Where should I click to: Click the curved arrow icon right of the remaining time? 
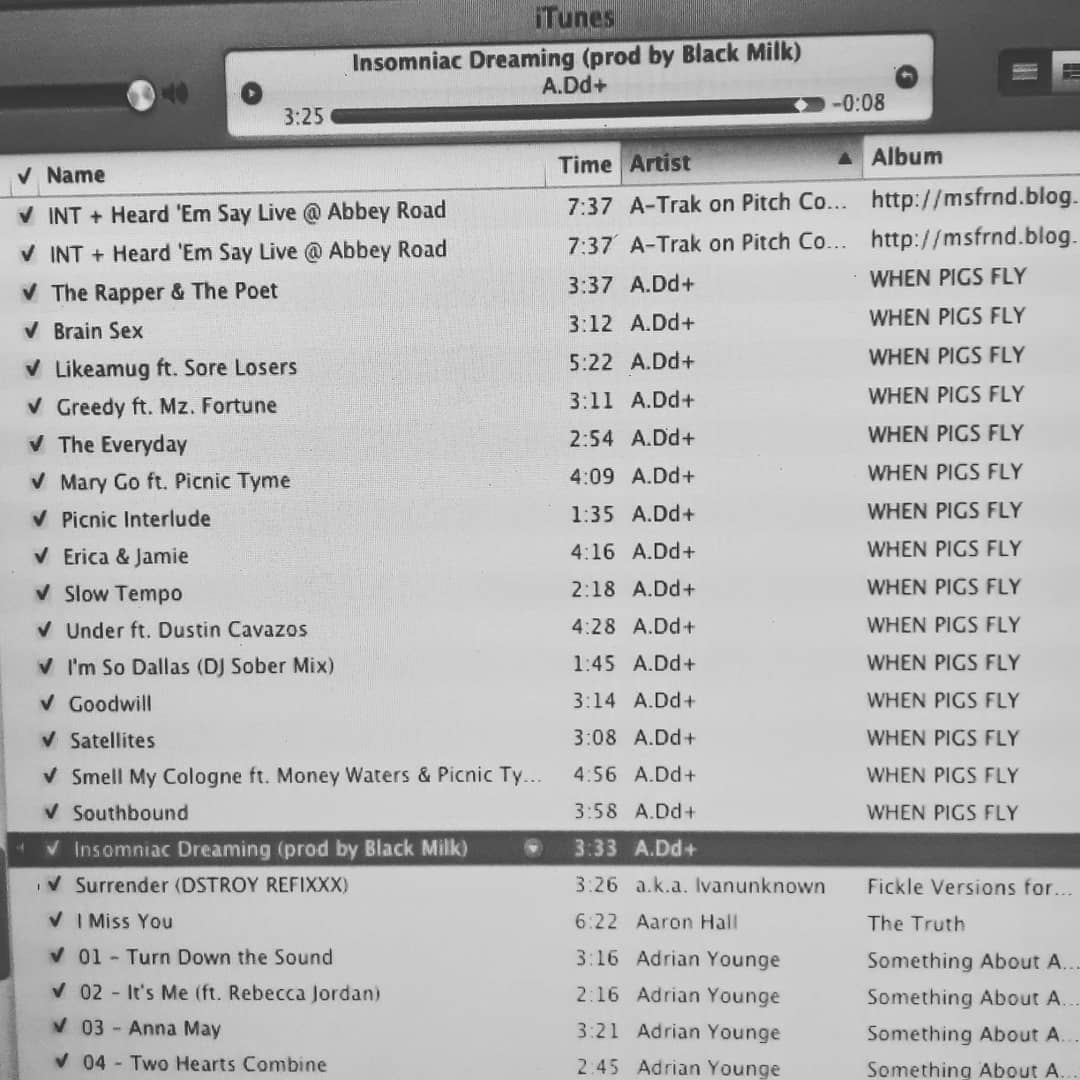click(906, 76)
